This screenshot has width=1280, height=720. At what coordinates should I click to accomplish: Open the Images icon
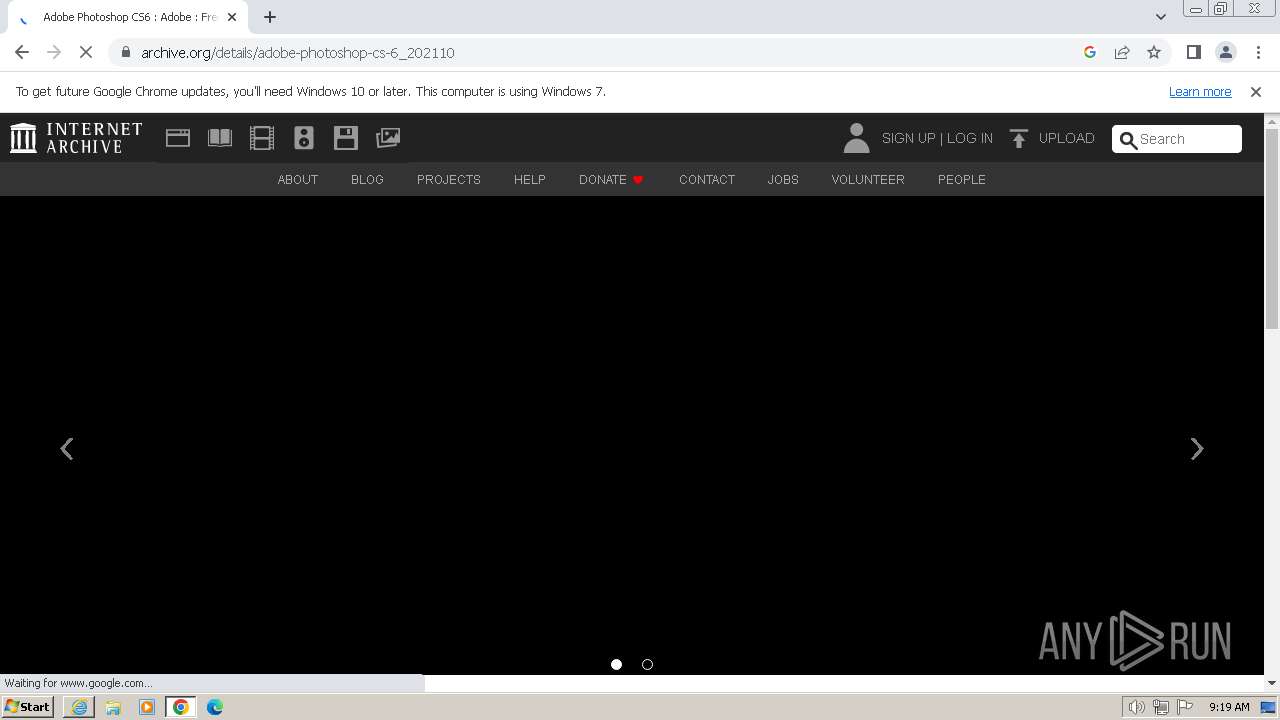pos(388,138)
